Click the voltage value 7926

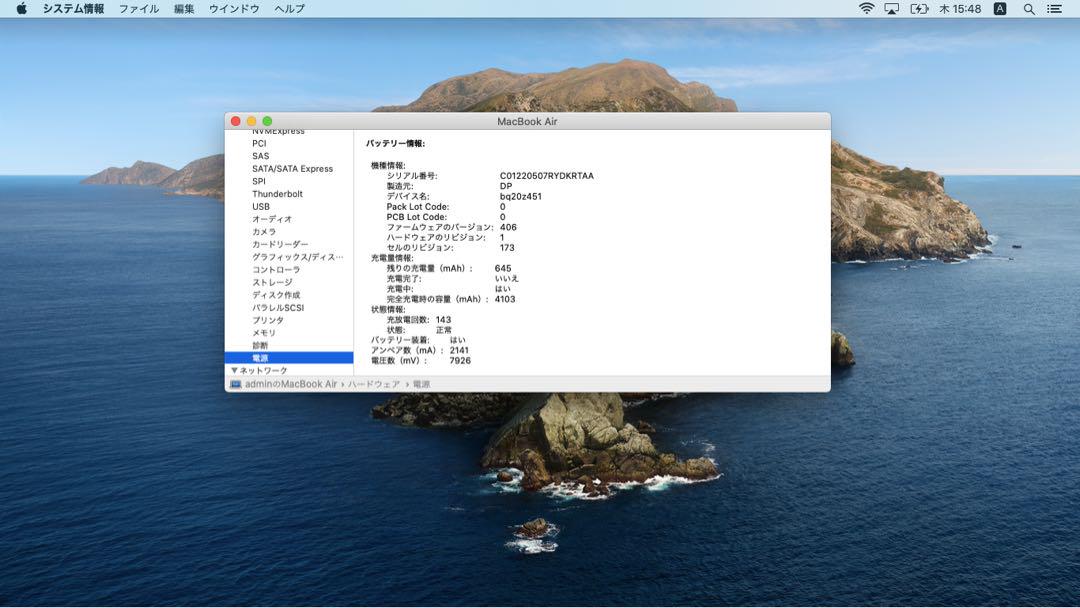(x=459, y=361)
